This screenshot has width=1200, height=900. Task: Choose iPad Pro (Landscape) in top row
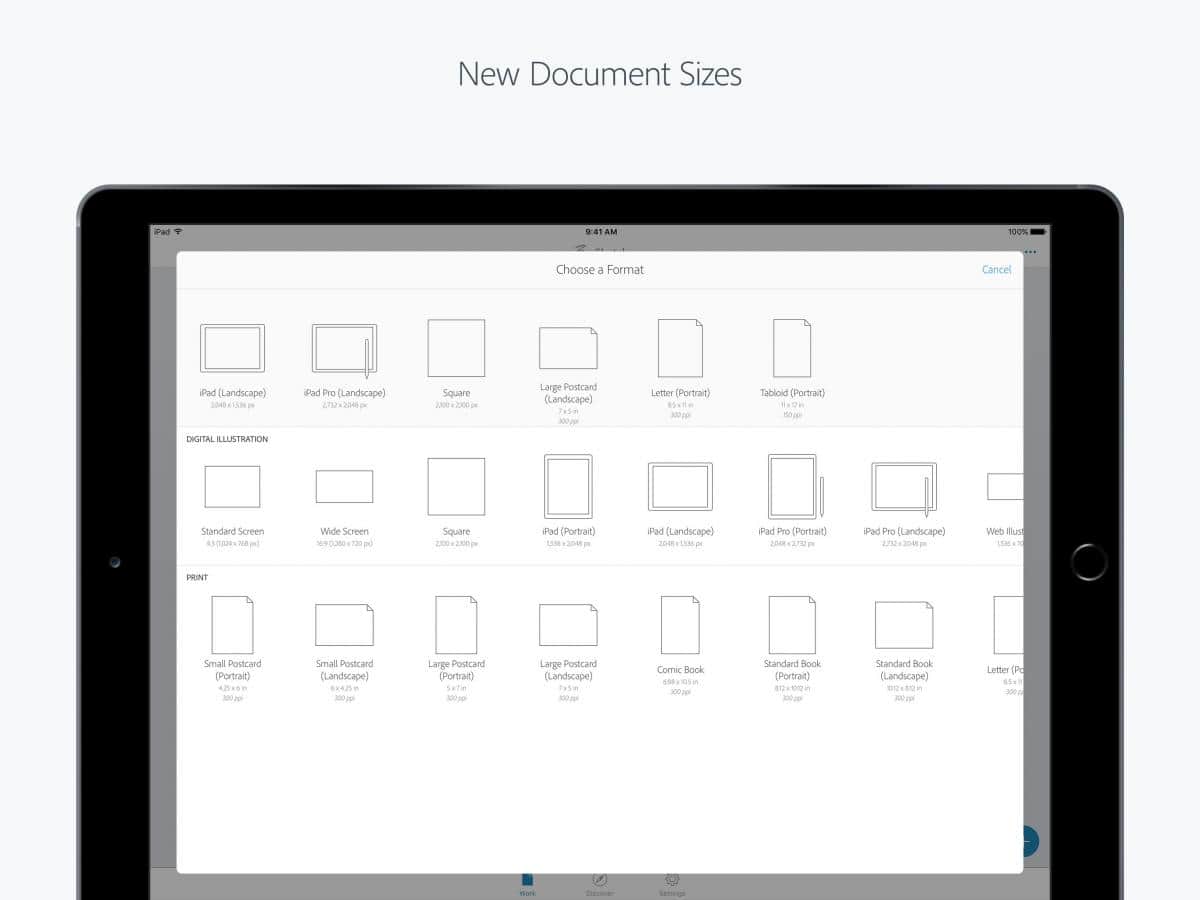(x=344, y=349)
